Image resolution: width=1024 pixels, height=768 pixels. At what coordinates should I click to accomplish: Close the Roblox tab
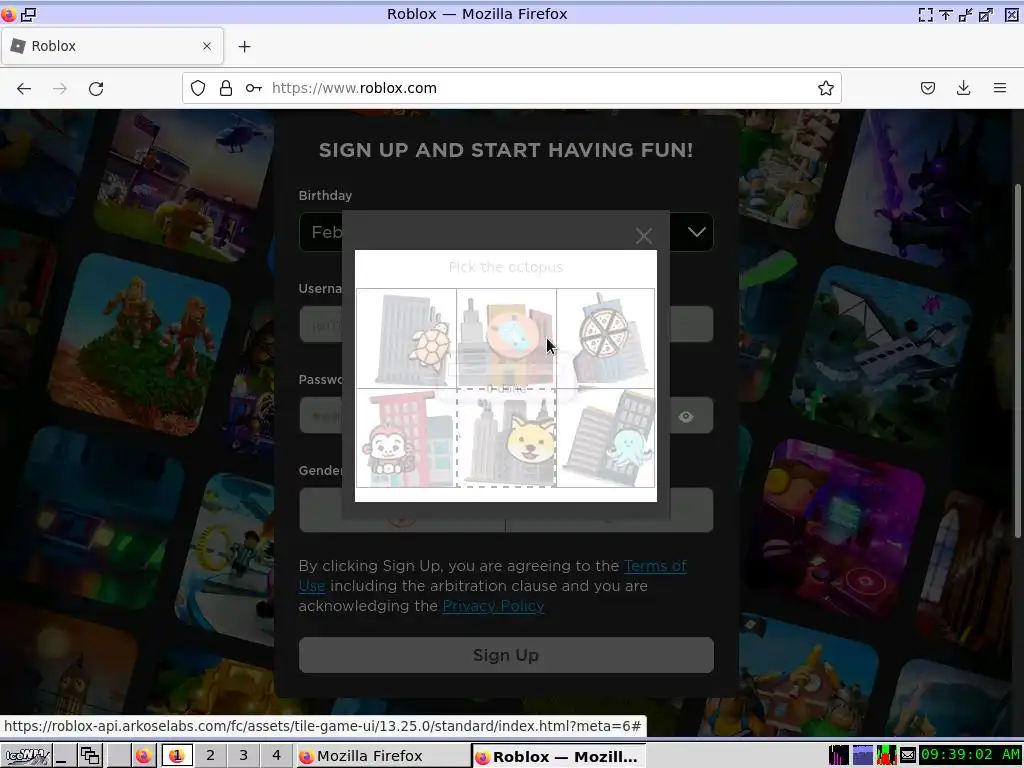tap(207, 46)
